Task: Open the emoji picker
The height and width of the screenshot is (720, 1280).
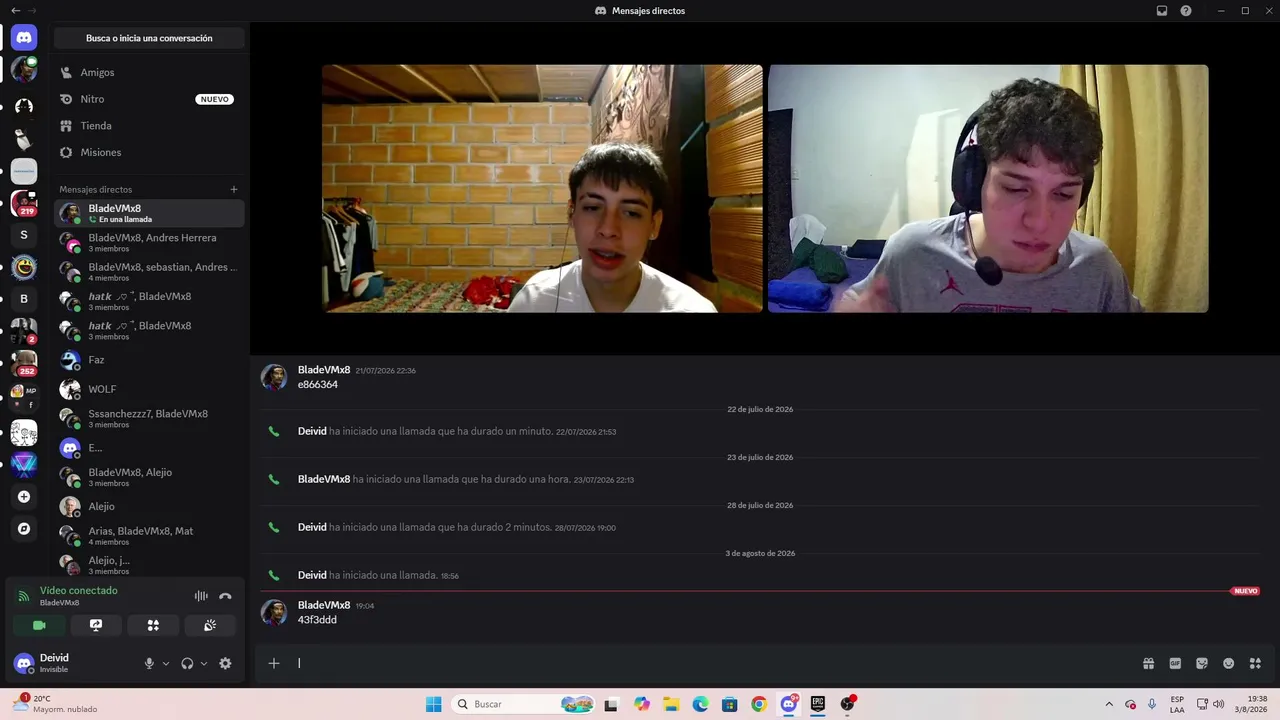Action: pos(1229,663)
